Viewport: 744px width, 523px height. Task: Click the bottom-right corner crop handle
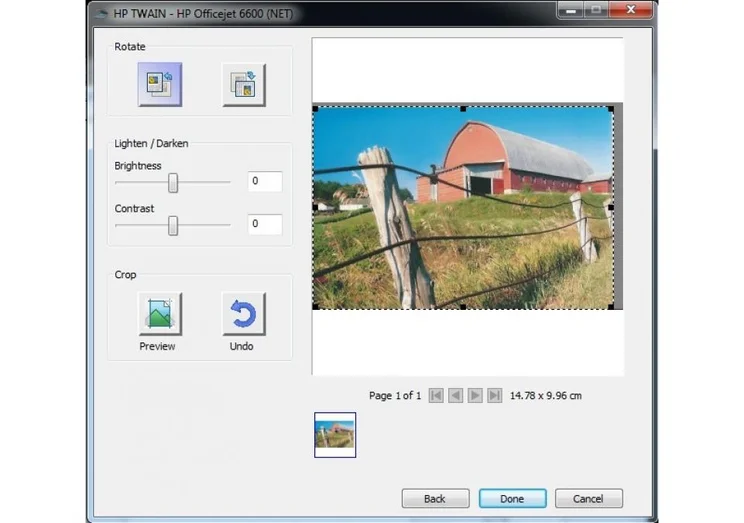(x=611, y=307)
